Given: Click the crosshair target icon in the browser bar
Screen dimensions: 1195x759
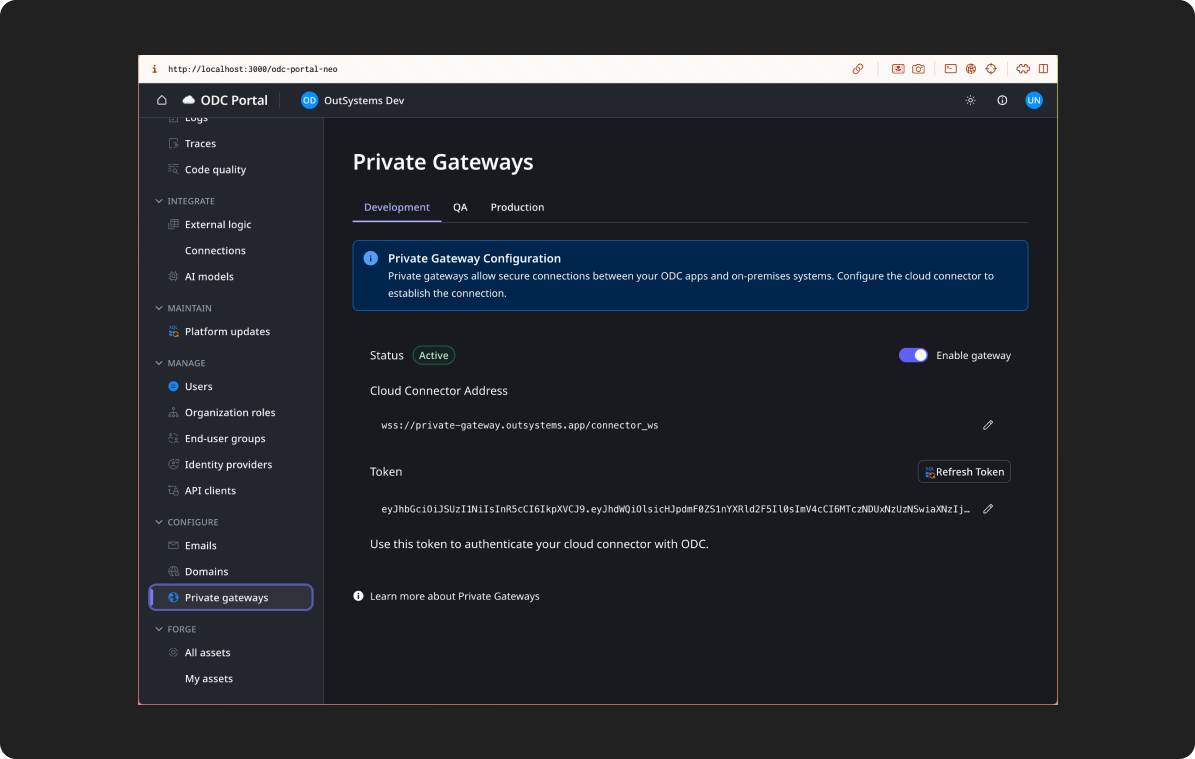Looking at the screenshot, I should [991, 69].
